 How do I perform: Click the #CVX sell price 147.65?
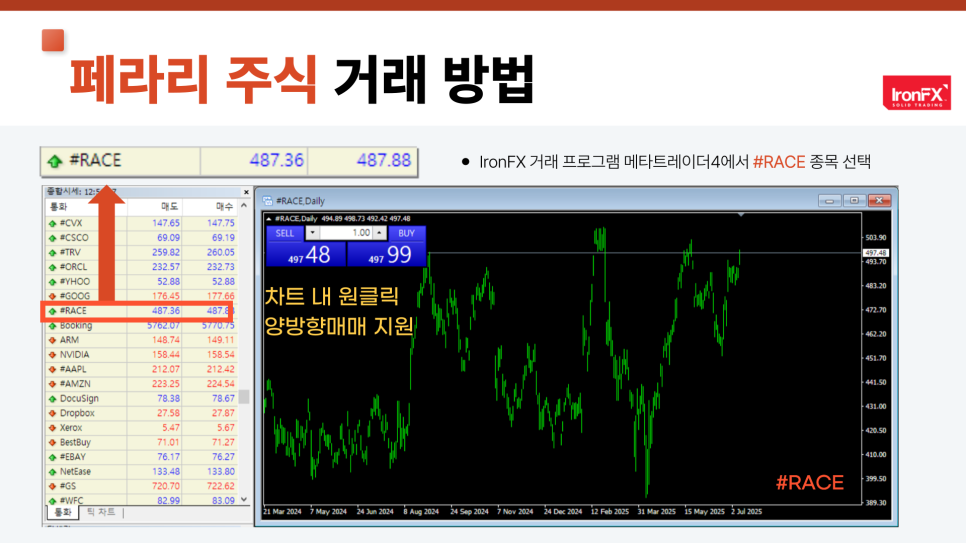coord(166,223)
